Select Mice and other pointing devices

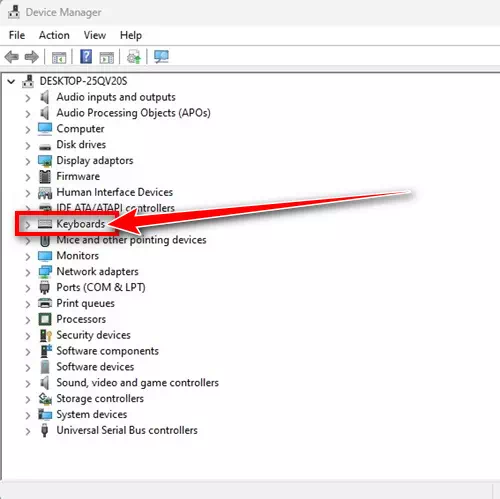point(131,240)
